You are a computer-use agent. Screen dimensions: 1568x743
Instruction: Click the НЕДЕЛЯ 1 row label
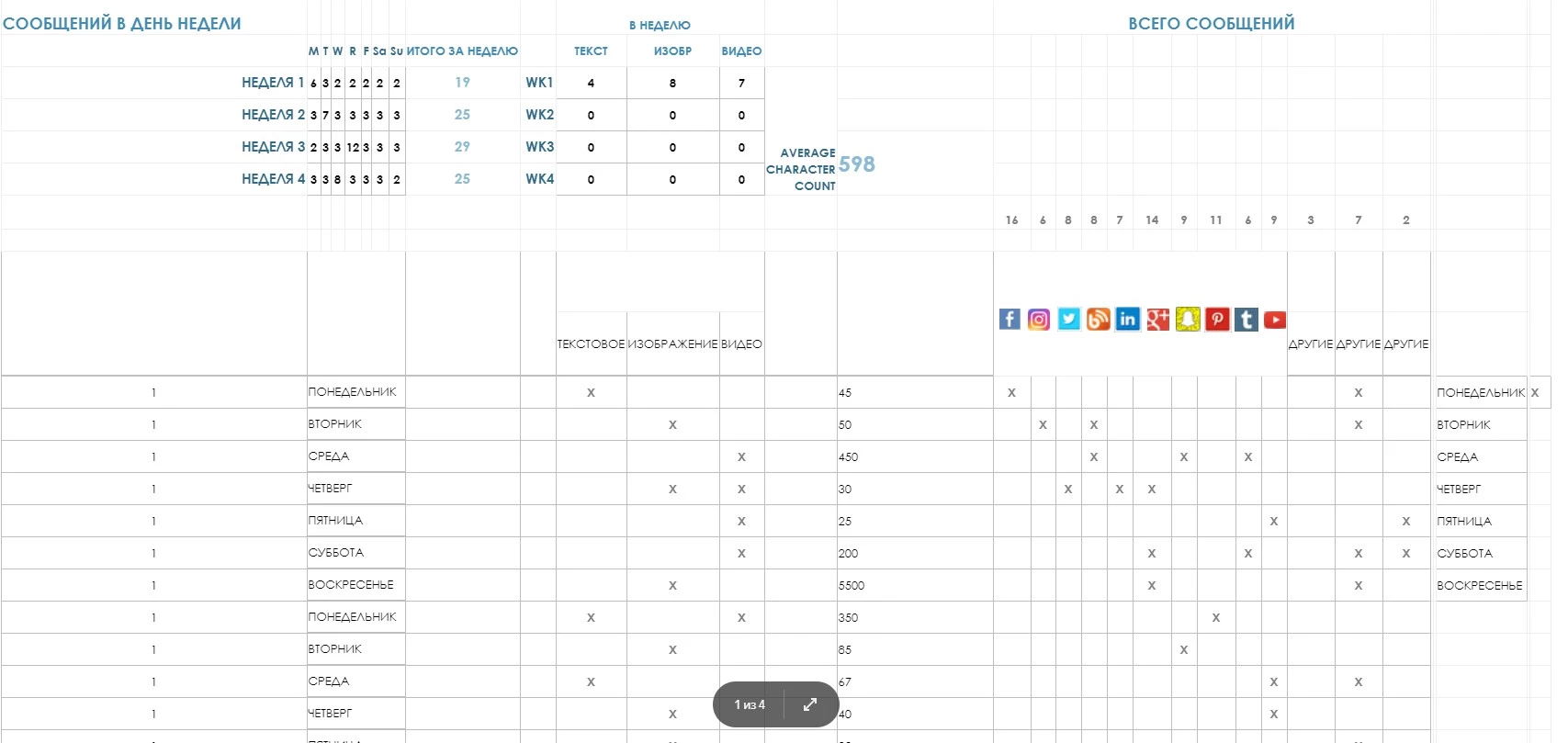pyautogui.click(x=273, y=83)
